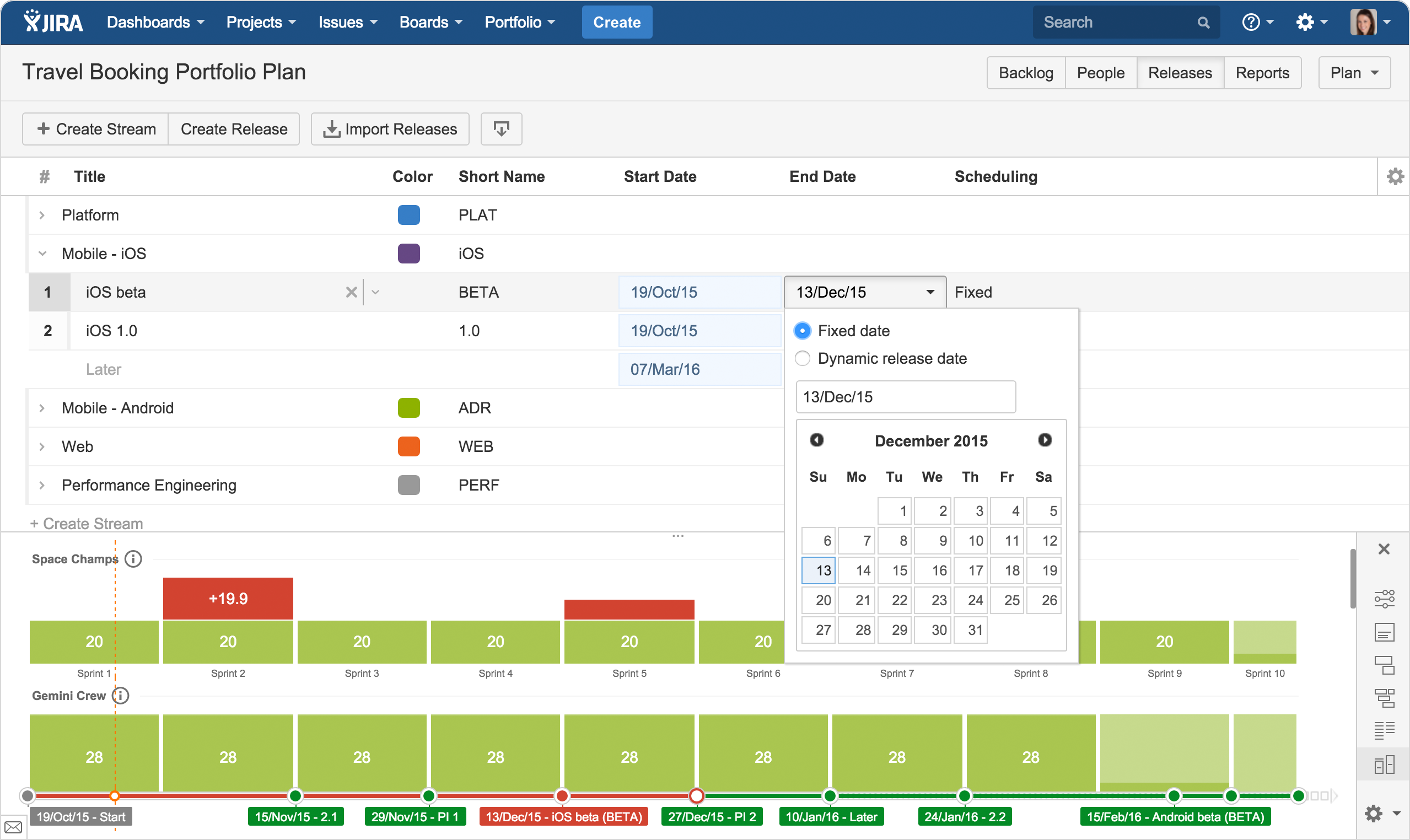Click the export icon next to Import Releases
The width and height of the screenshot is (1410, 840).
coord(501,129)
